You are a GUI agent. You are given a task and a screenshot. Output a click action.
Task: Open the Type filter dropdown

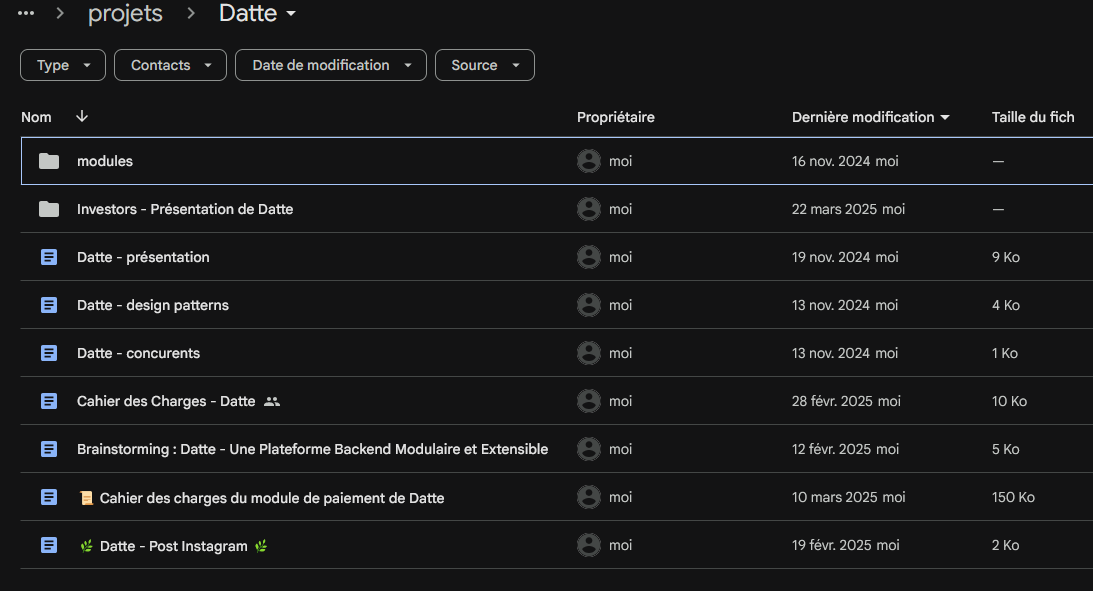pos(62,65)
